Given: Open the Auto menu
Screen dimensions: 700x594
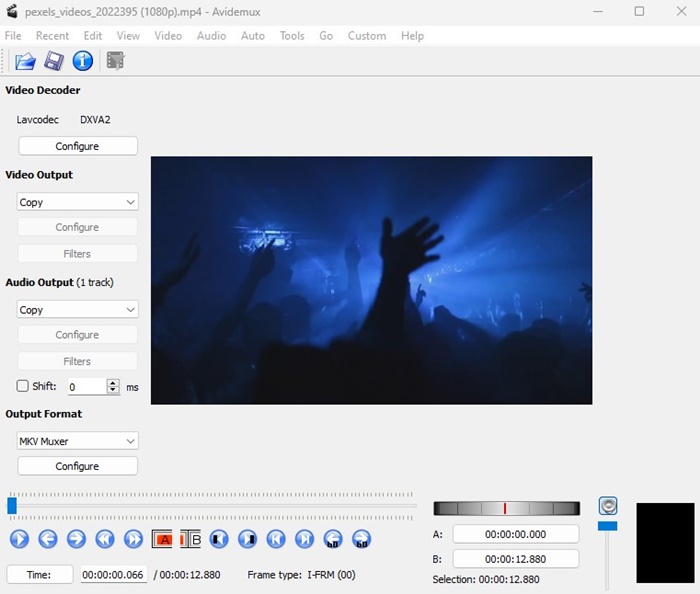Looking at the screenshot, I should [253, 36].
